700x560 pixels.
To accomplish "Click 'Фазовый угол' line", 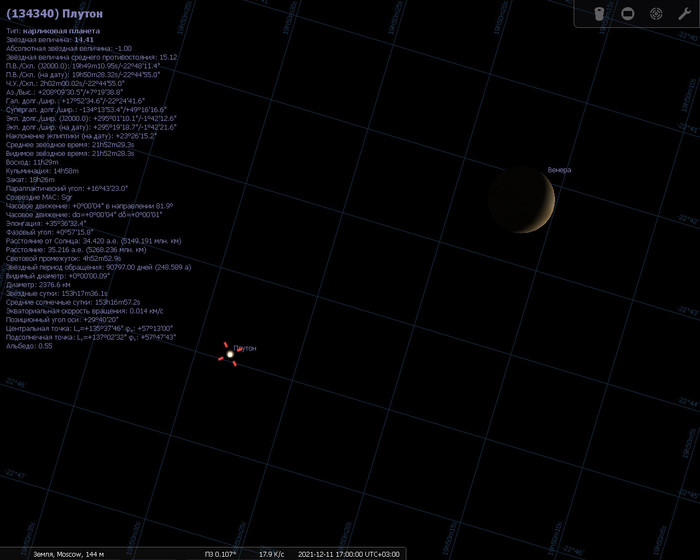I will pyautogui.click(x=50, y=232).
